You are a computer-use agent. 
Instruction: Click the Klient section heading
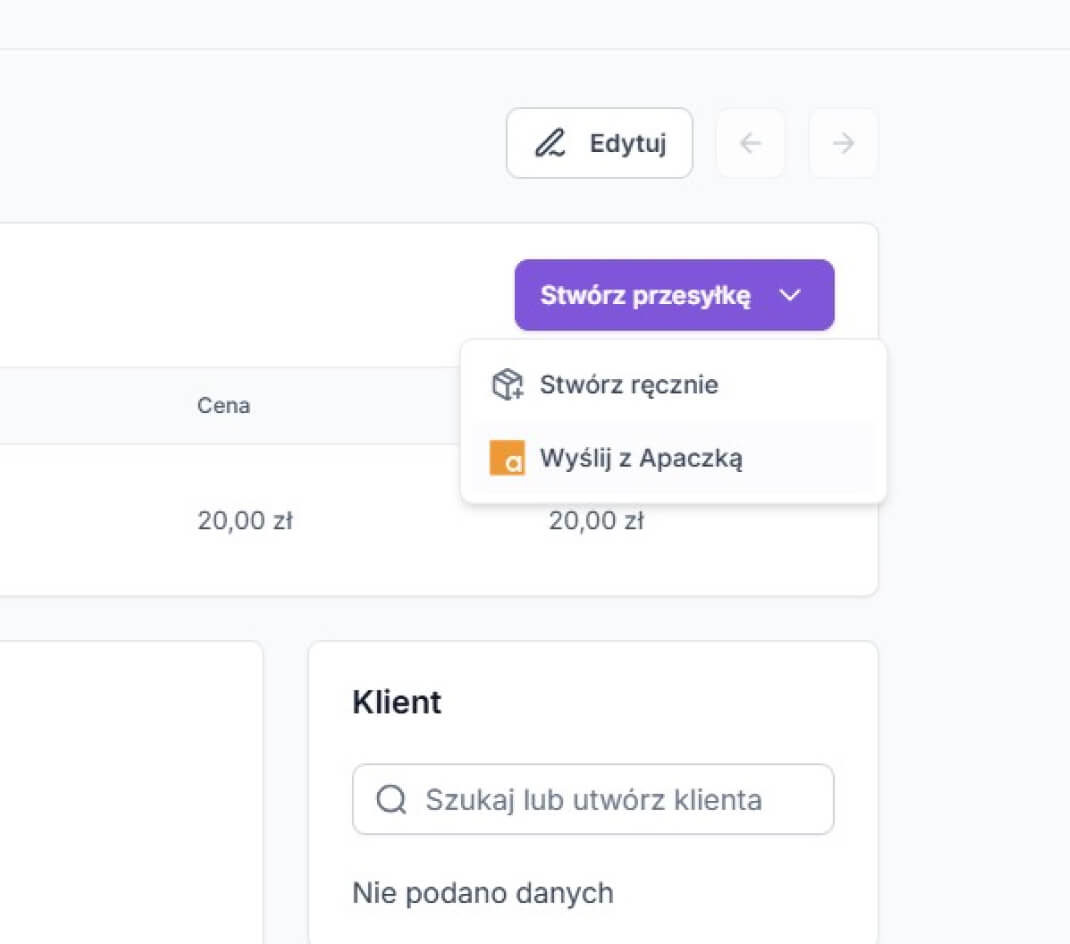click(x=397, y=702)
